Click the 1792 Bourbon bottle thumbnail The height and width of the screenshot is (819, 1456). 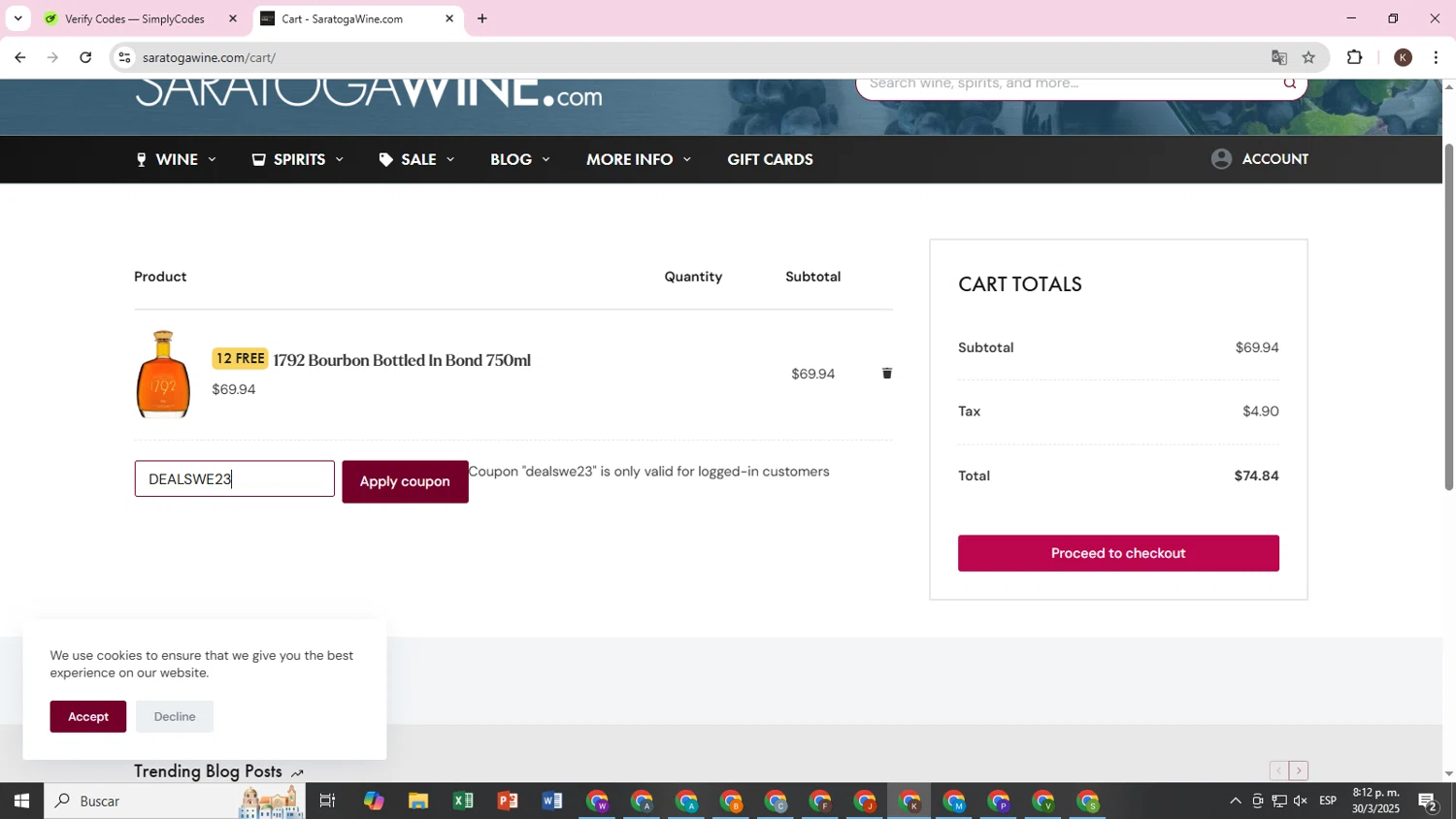click(x=163, y=375)
